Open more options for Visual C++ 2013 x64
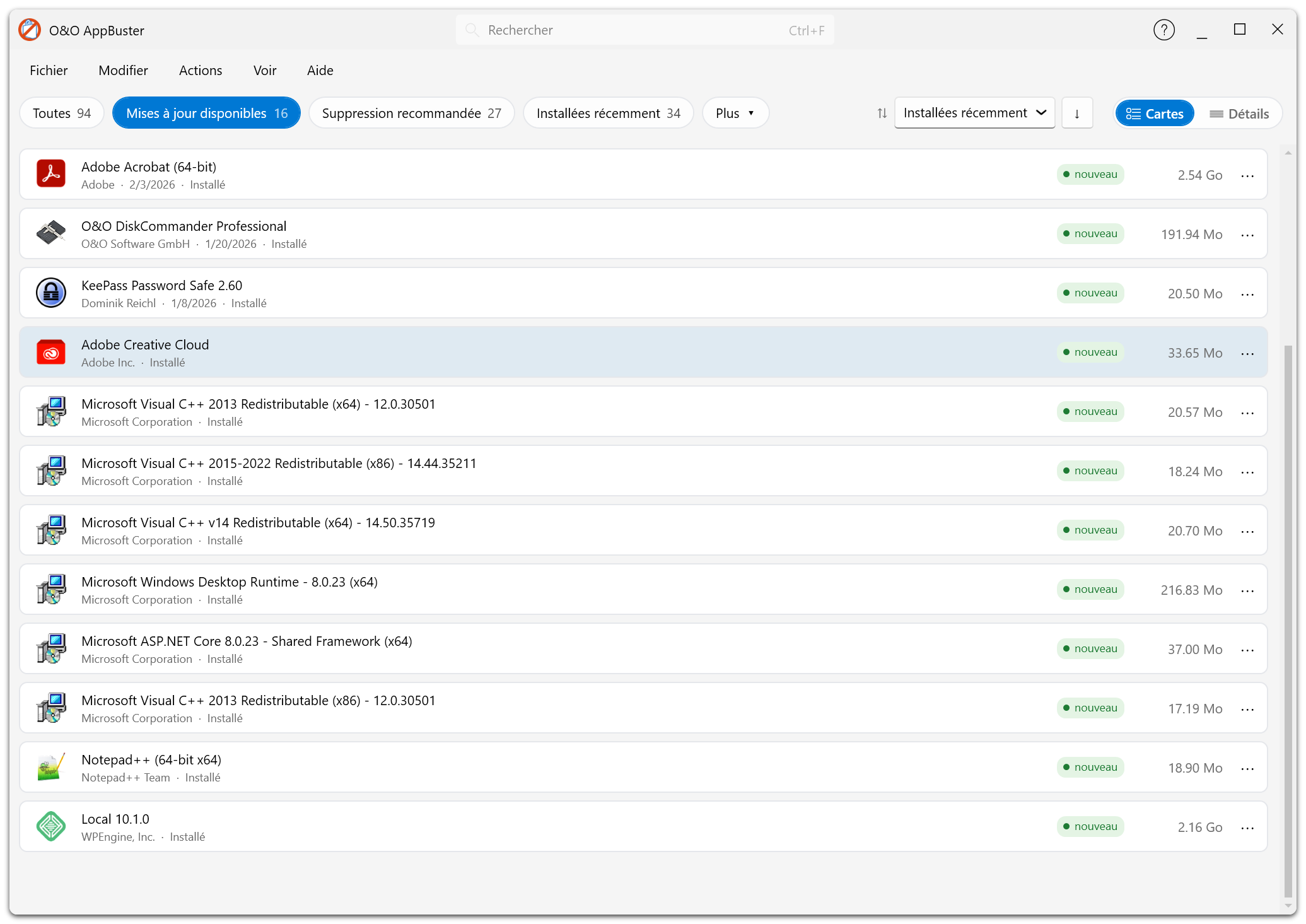 (1247, 412)
